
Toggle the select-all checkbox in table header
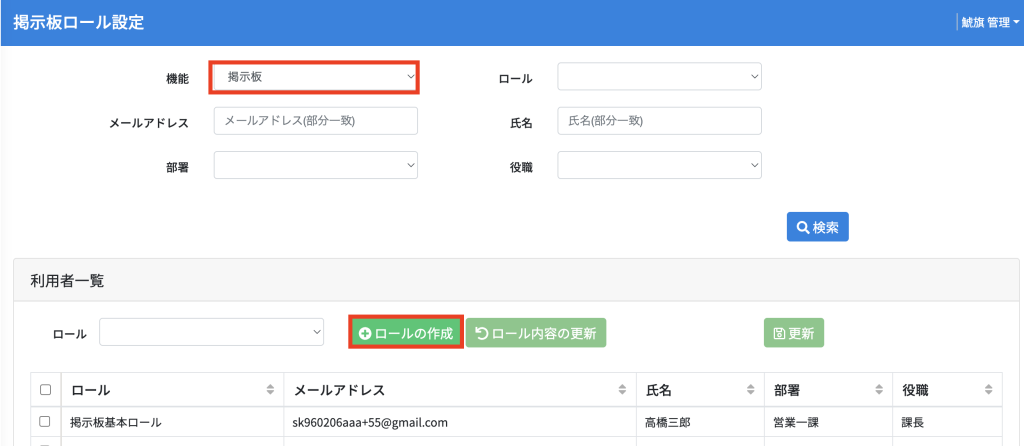tap(46, 390)
